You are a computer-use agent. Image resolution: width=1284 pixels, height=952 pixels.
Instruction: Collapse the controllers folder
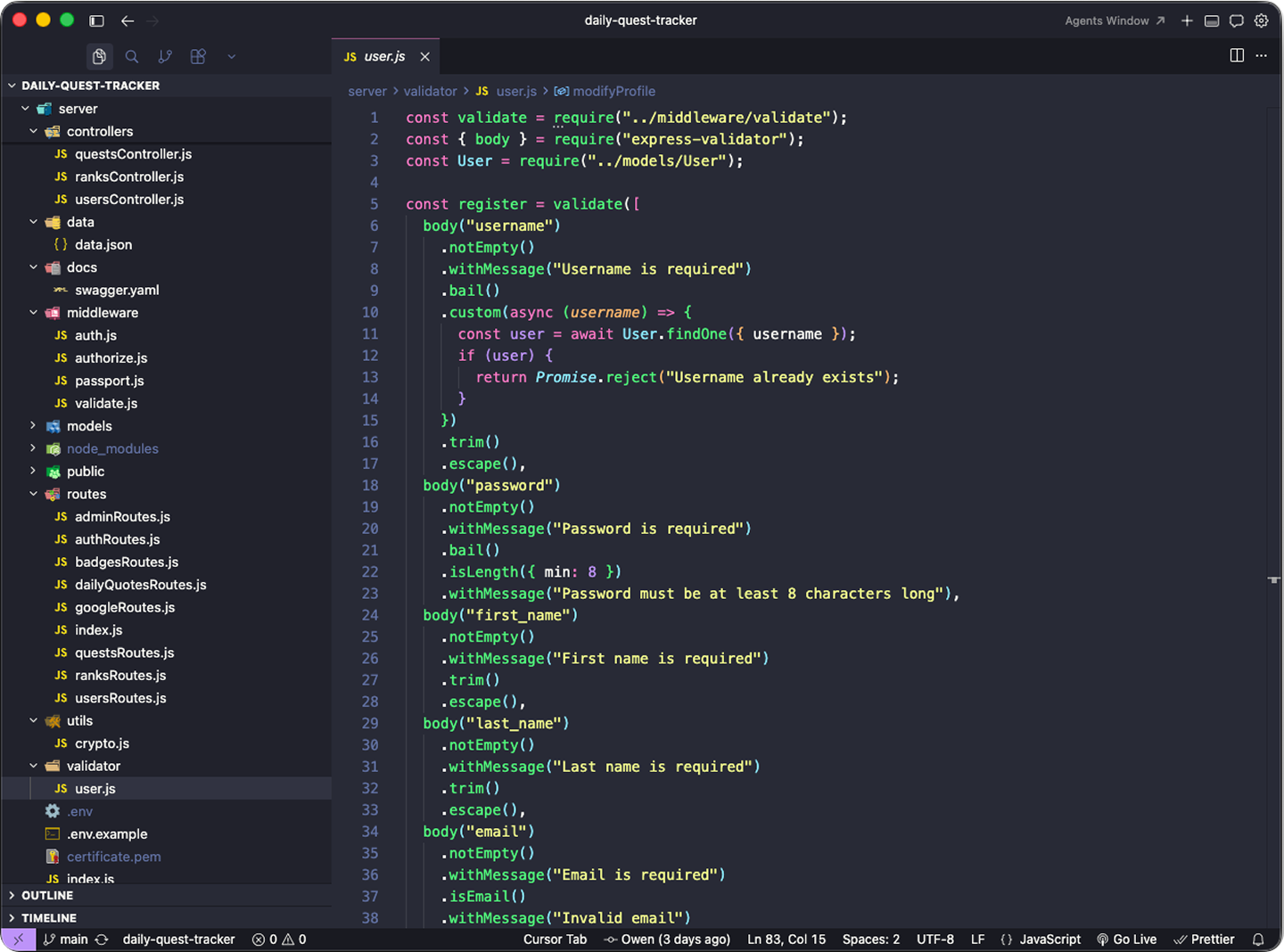point(34,131)
